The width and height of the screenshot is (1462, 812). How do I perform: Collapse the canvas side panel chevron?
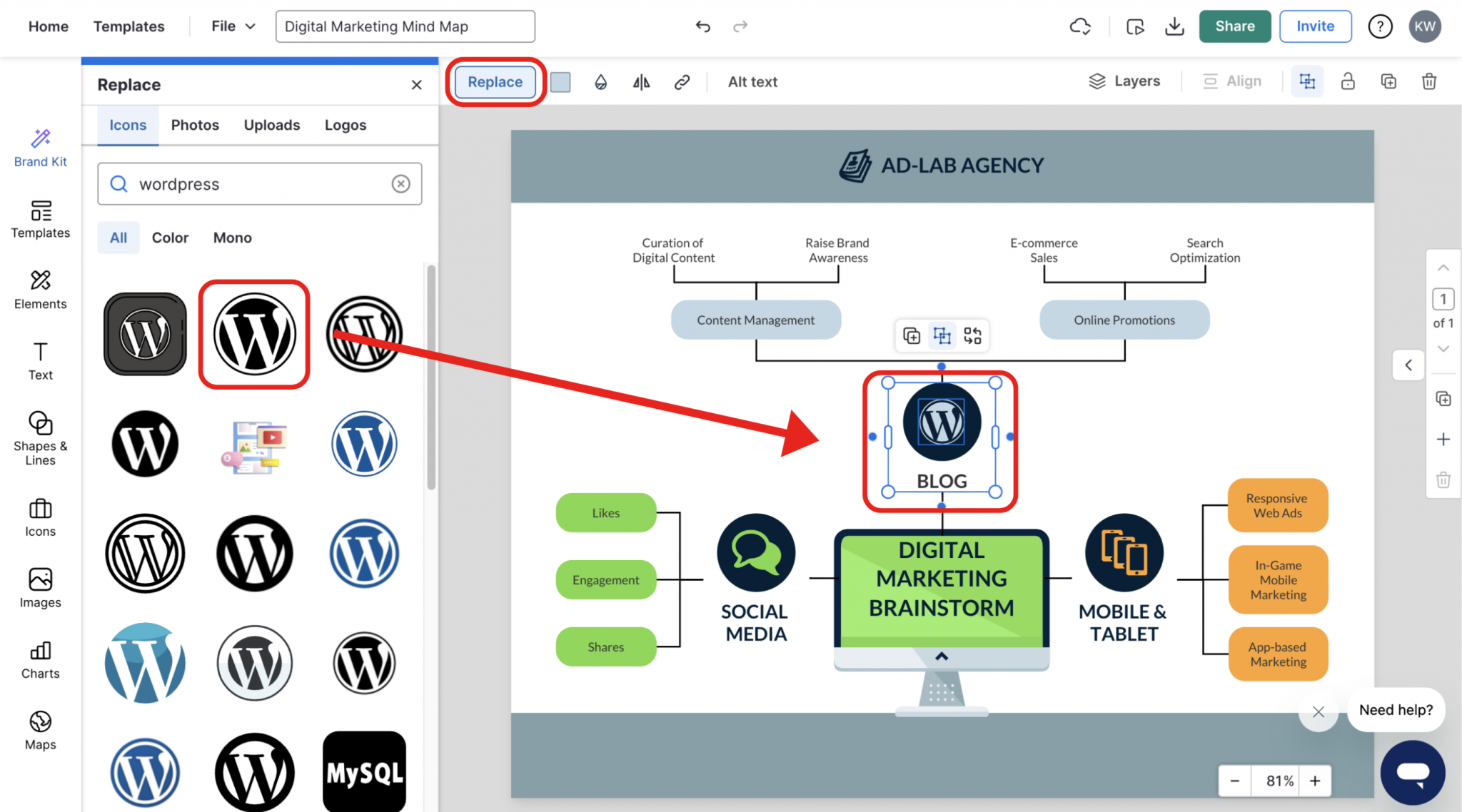point(1408,365)
